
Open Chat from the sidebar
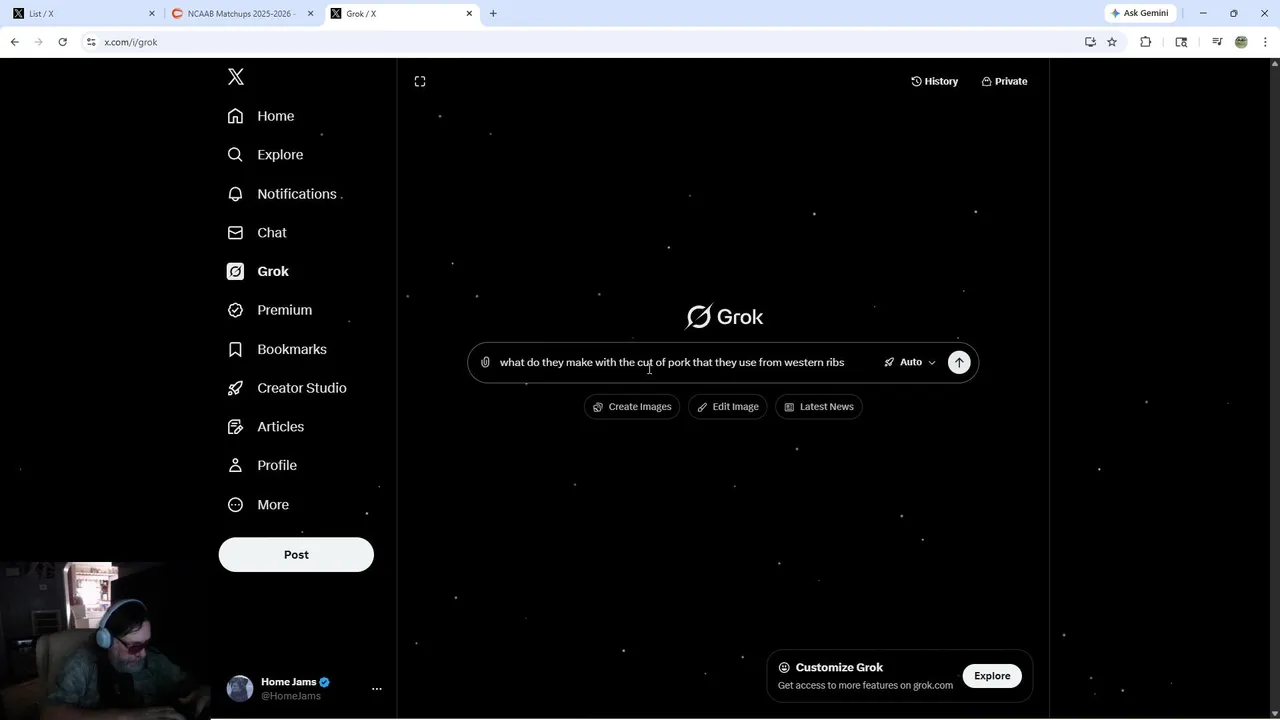(257, 233)
